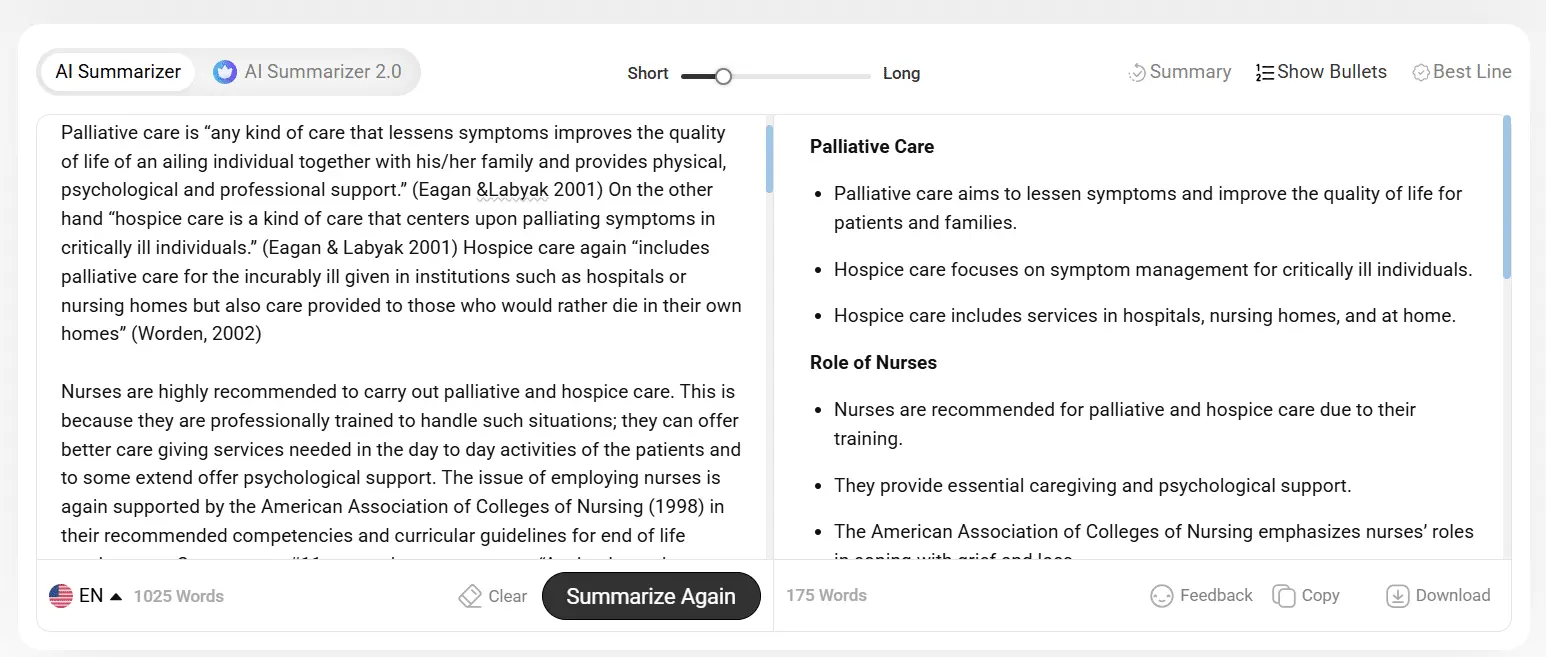Click the Summary mode icon
Image resolution: width=1546 pixels, height=657 pixels.
(1137, 73)
